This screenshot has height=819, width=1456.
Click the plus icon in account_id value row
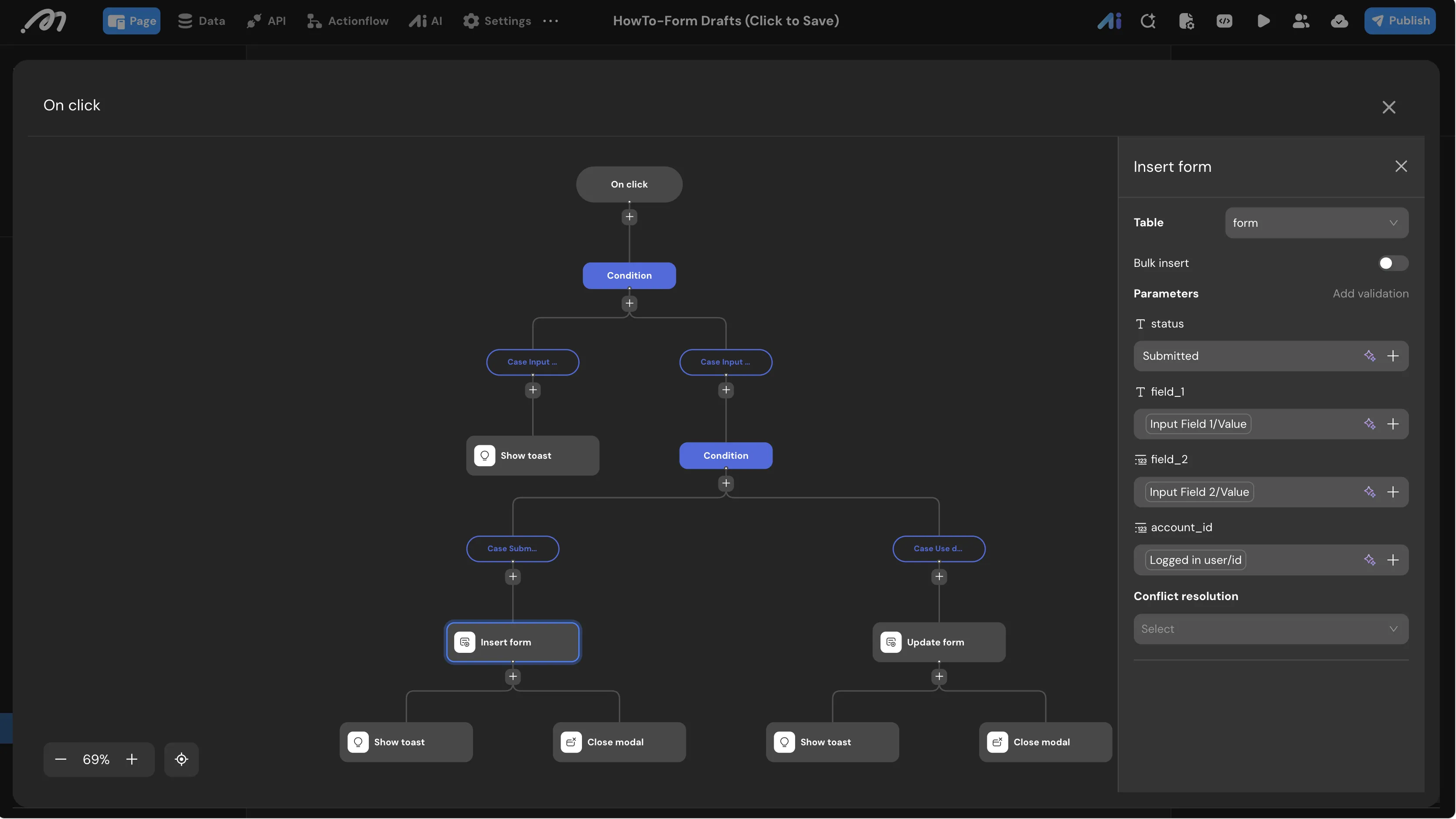coord(1393,560)
